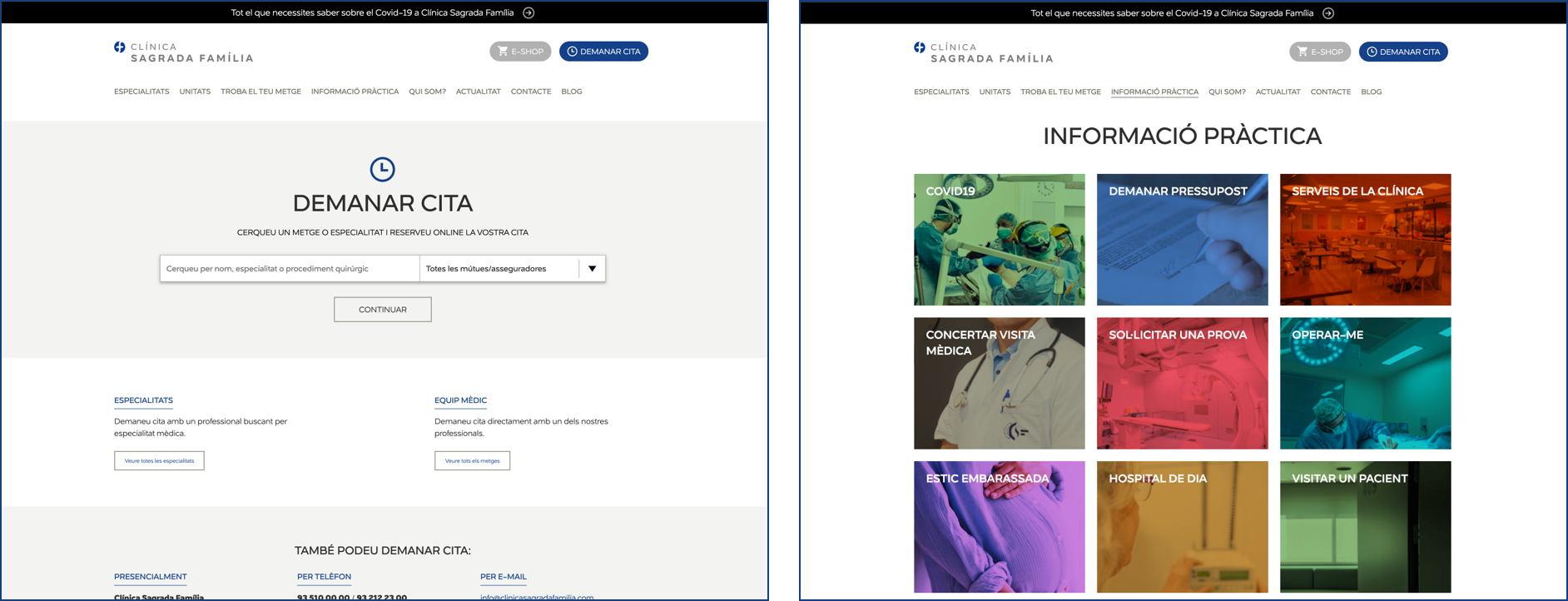Click the arrow icon in the Covid-19 banner on the Informació Pràctica page
Screen dimensions: 1568x601
[1328, 12]
